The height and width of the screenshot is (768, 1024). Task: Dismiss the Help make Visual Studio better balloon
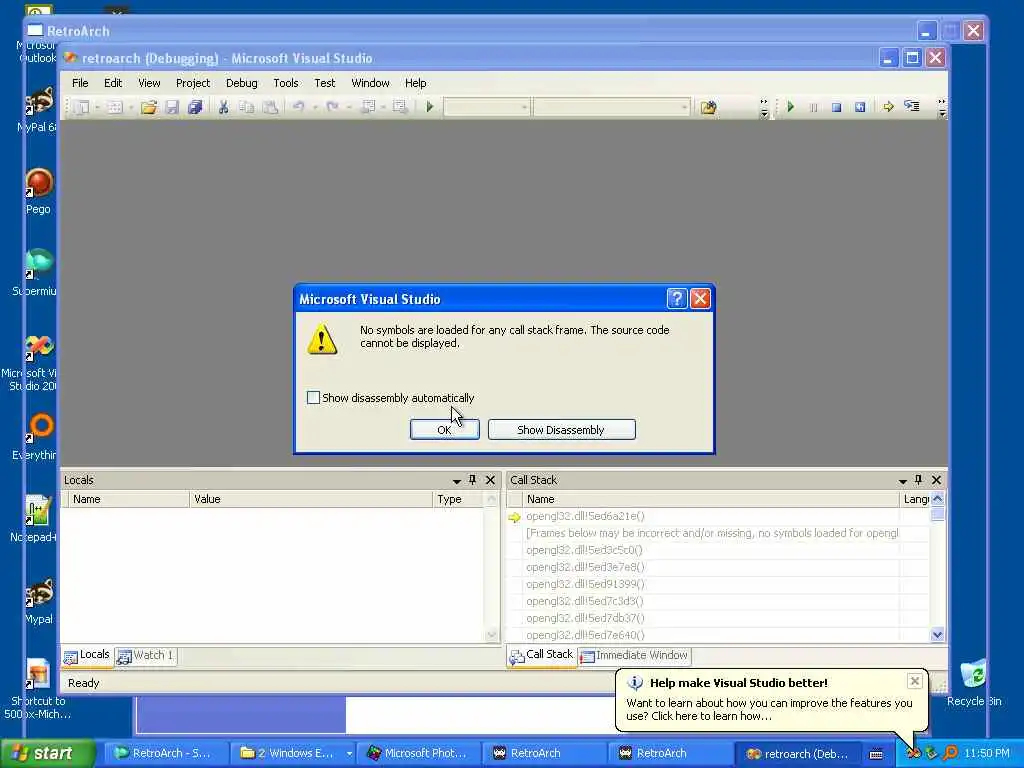(x=915, y=681)
